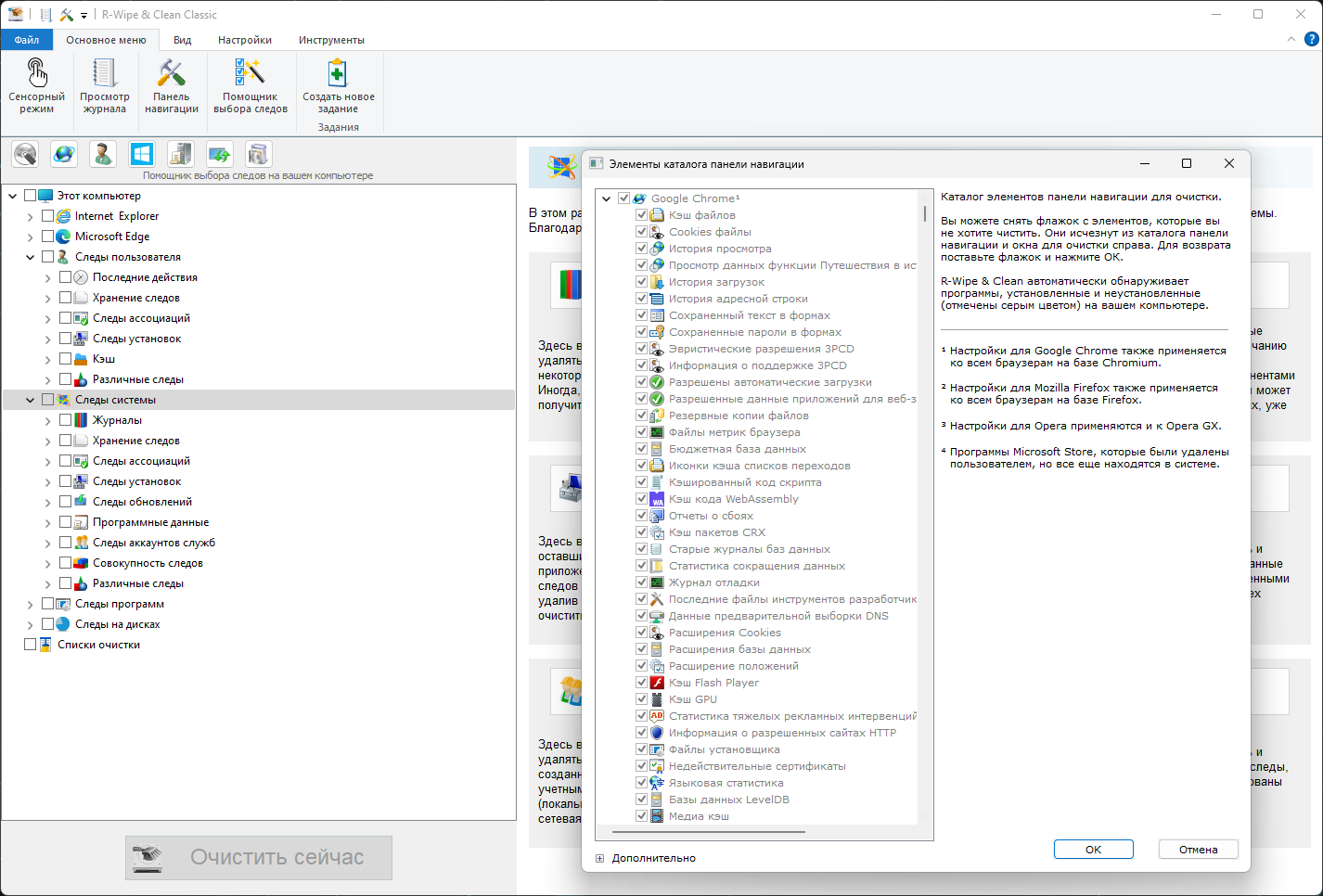Click the Кэш кода WebAssembly icon
Screen dimensions: 1323x896
pos(657,499)
